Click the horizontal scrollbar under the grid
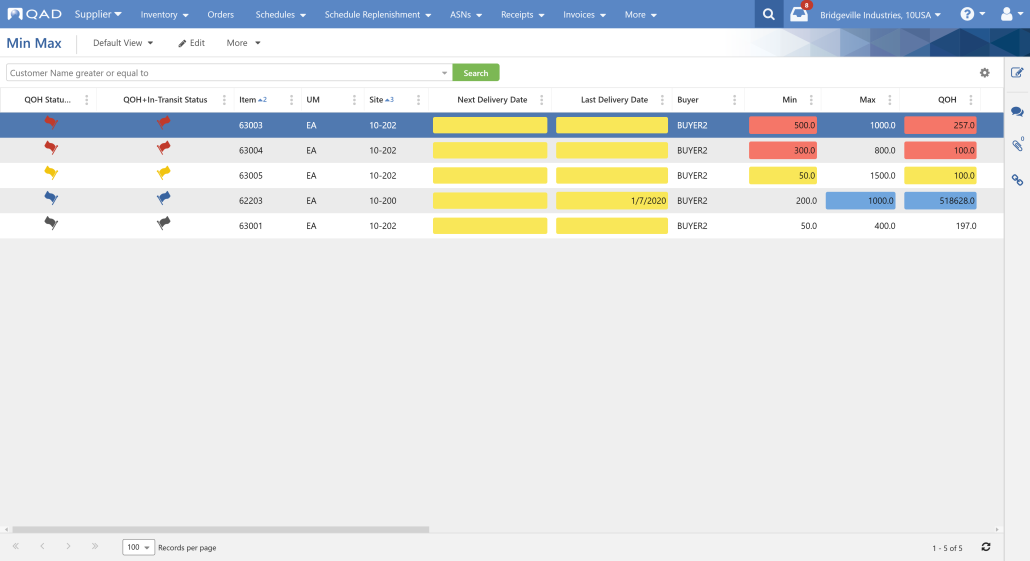 click(221, 529)
